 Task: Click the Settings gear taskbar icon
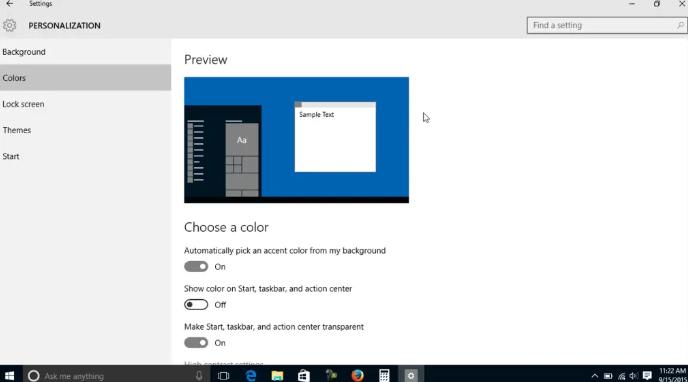pyautogui.click(x=411, y=376)
